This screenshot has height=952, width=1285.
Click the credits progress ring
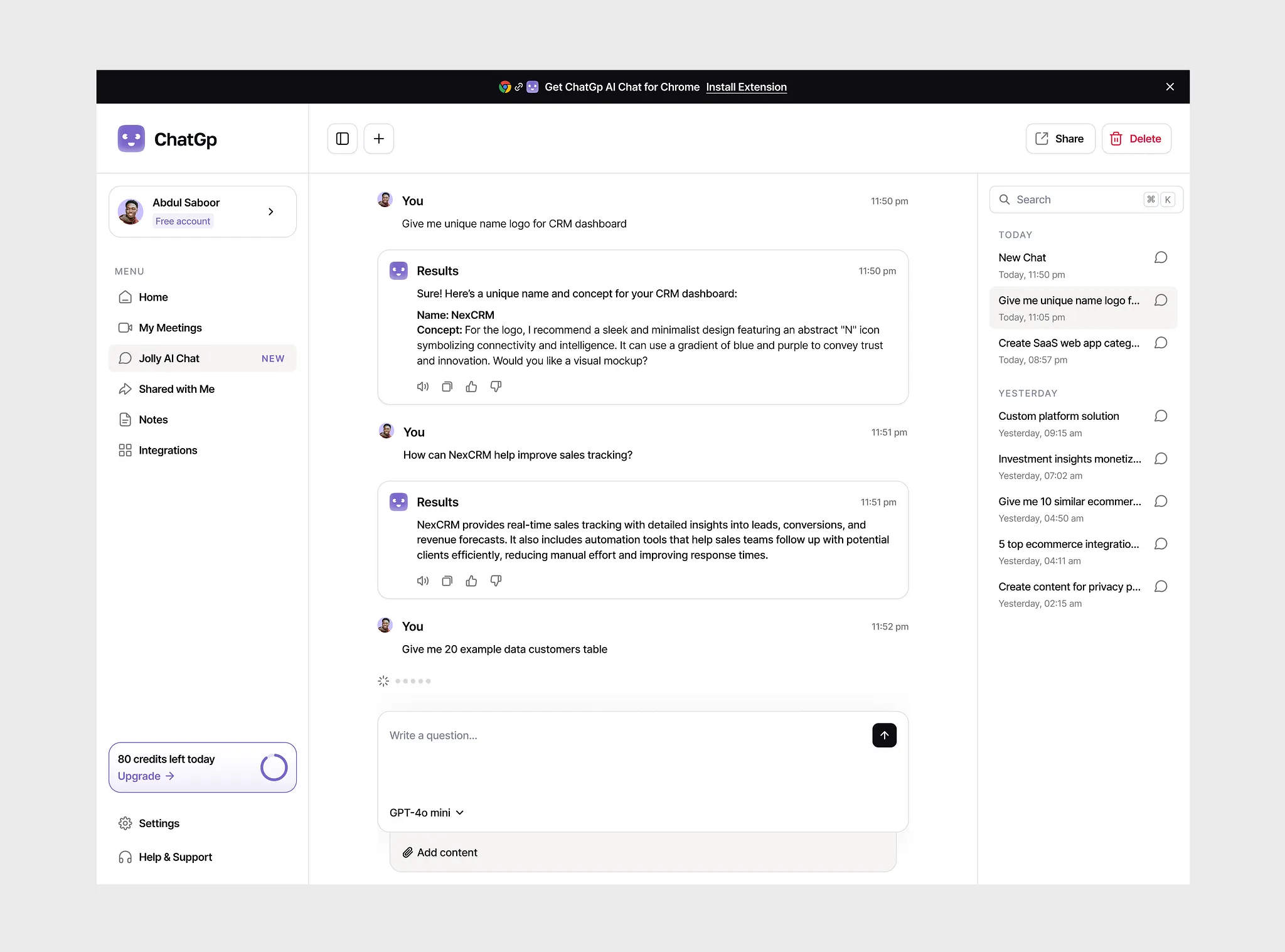[x=274, y=767]
